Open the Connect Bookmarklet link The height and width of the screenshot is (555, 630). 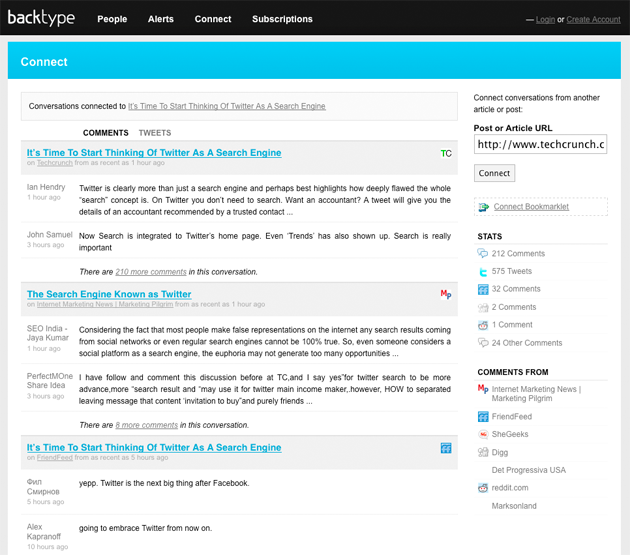coord(531,207)
